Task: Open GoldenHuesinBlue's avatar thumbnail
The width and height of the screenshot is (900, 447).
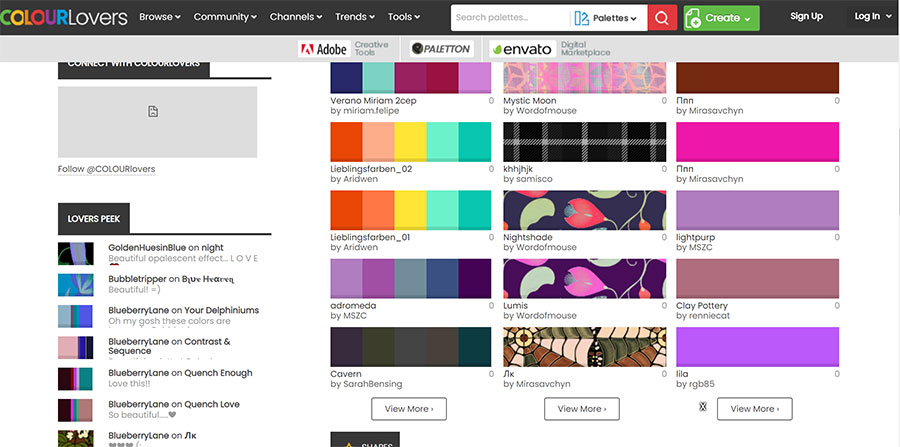Action: [x=76, y=254]
